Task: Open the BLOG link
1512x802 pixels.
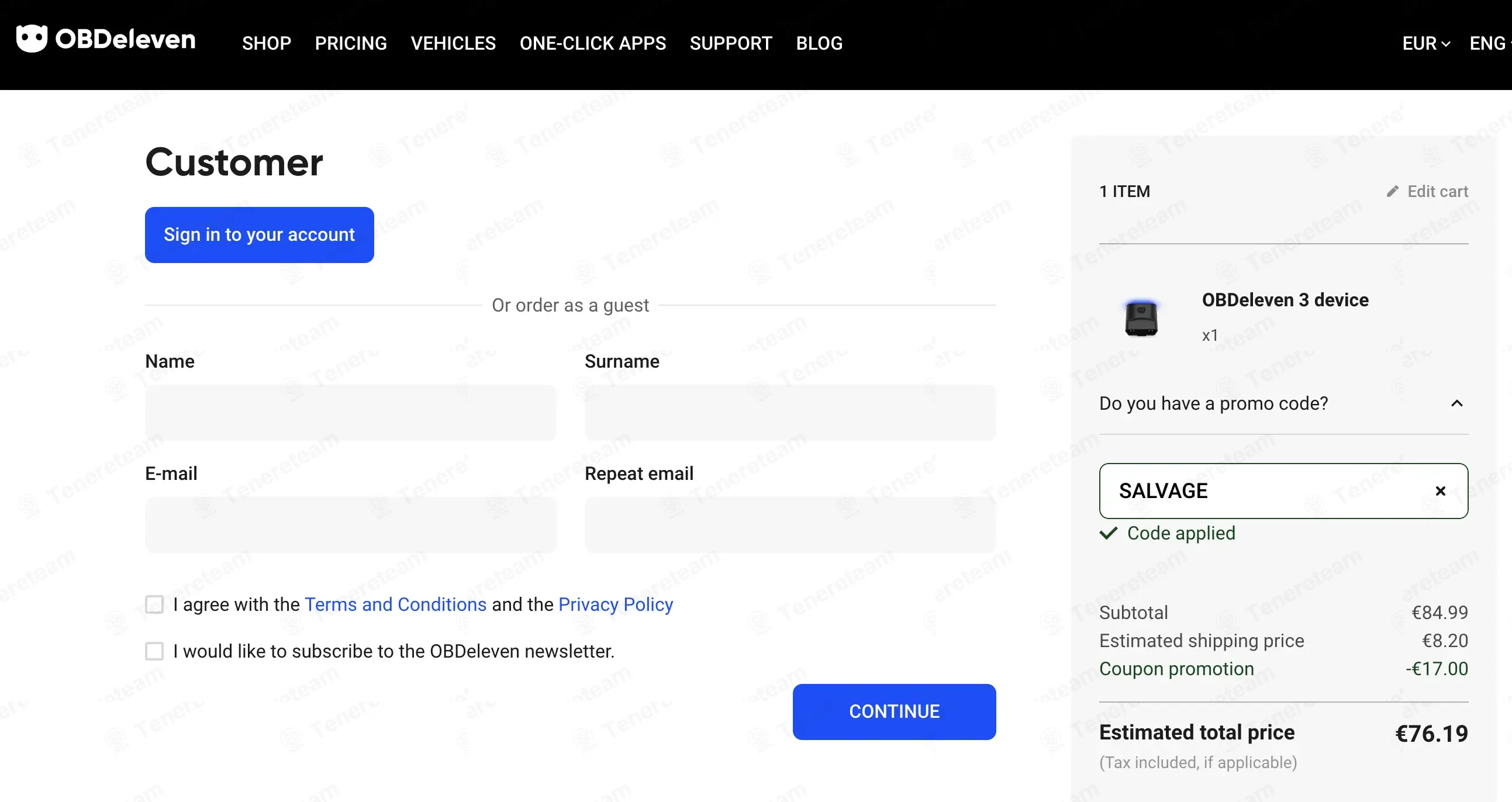Action: 819,43
